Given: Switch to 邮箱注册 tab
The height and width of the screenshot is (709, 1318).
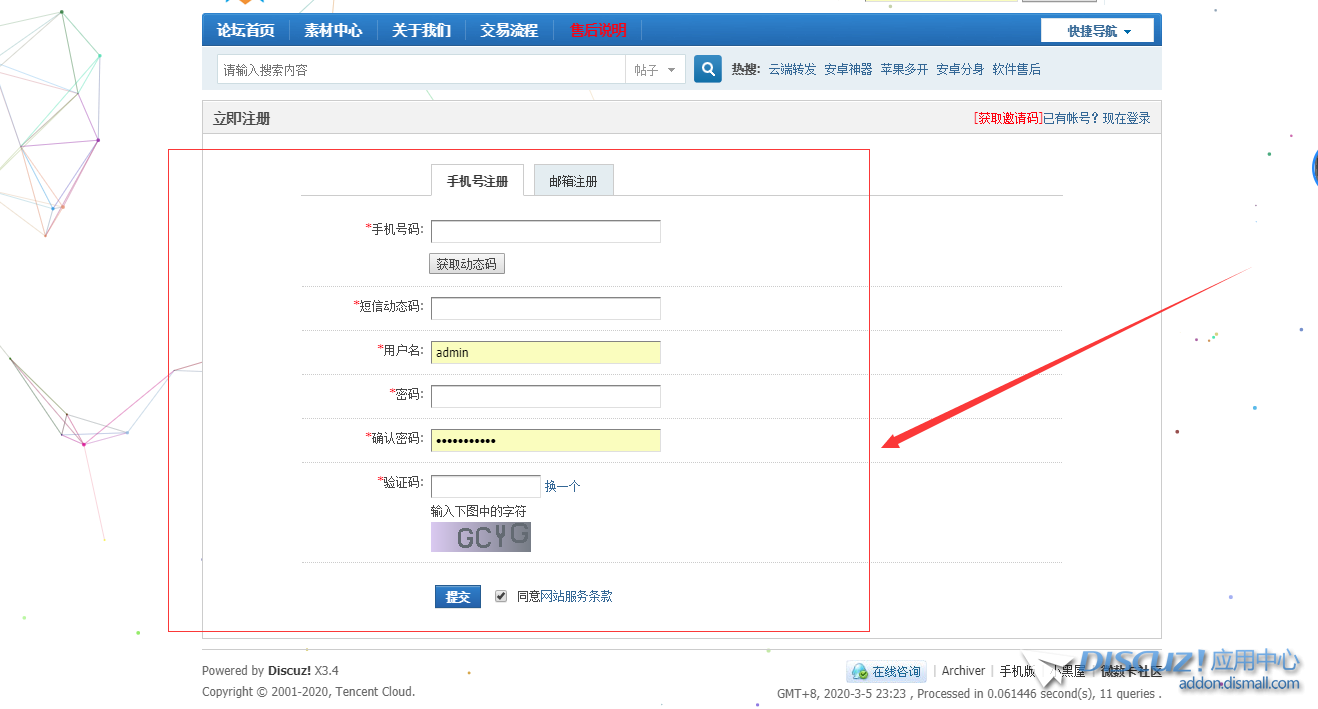Looking at the screenshot, I should click(x=573, y=180).
